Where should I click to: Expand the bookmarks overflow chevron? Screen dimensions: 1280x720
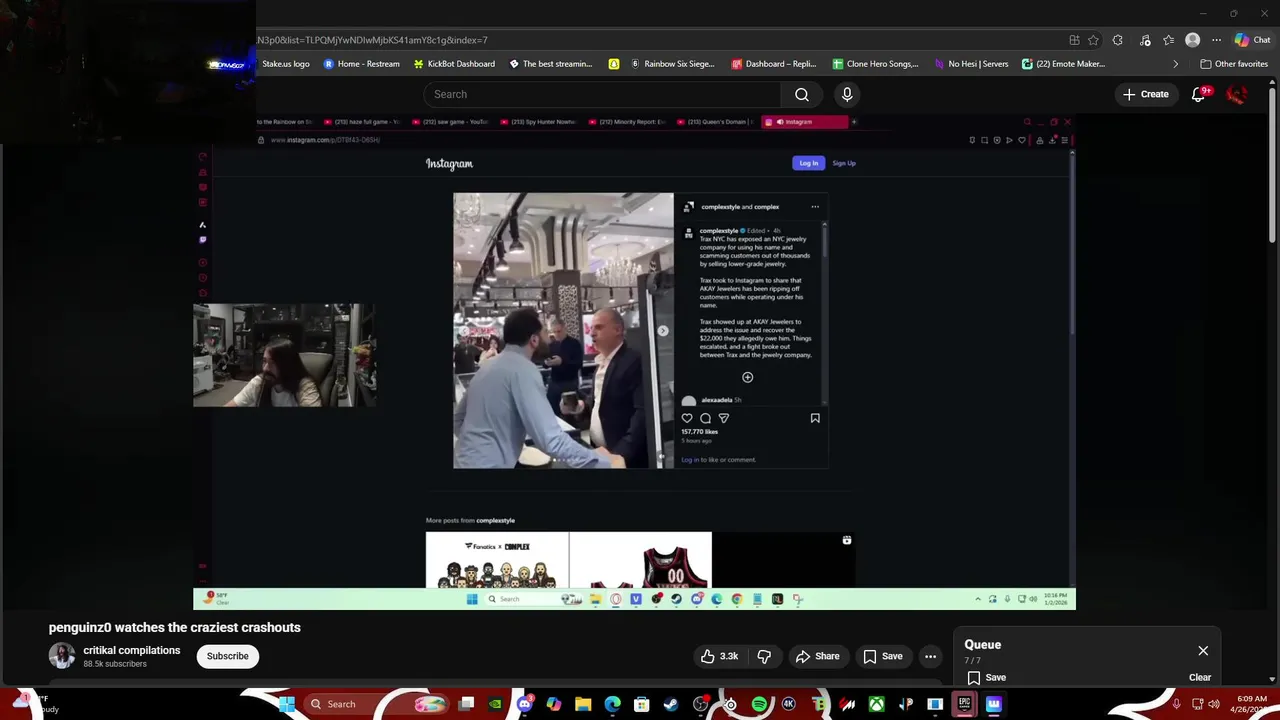click(x=1175, y=64)
